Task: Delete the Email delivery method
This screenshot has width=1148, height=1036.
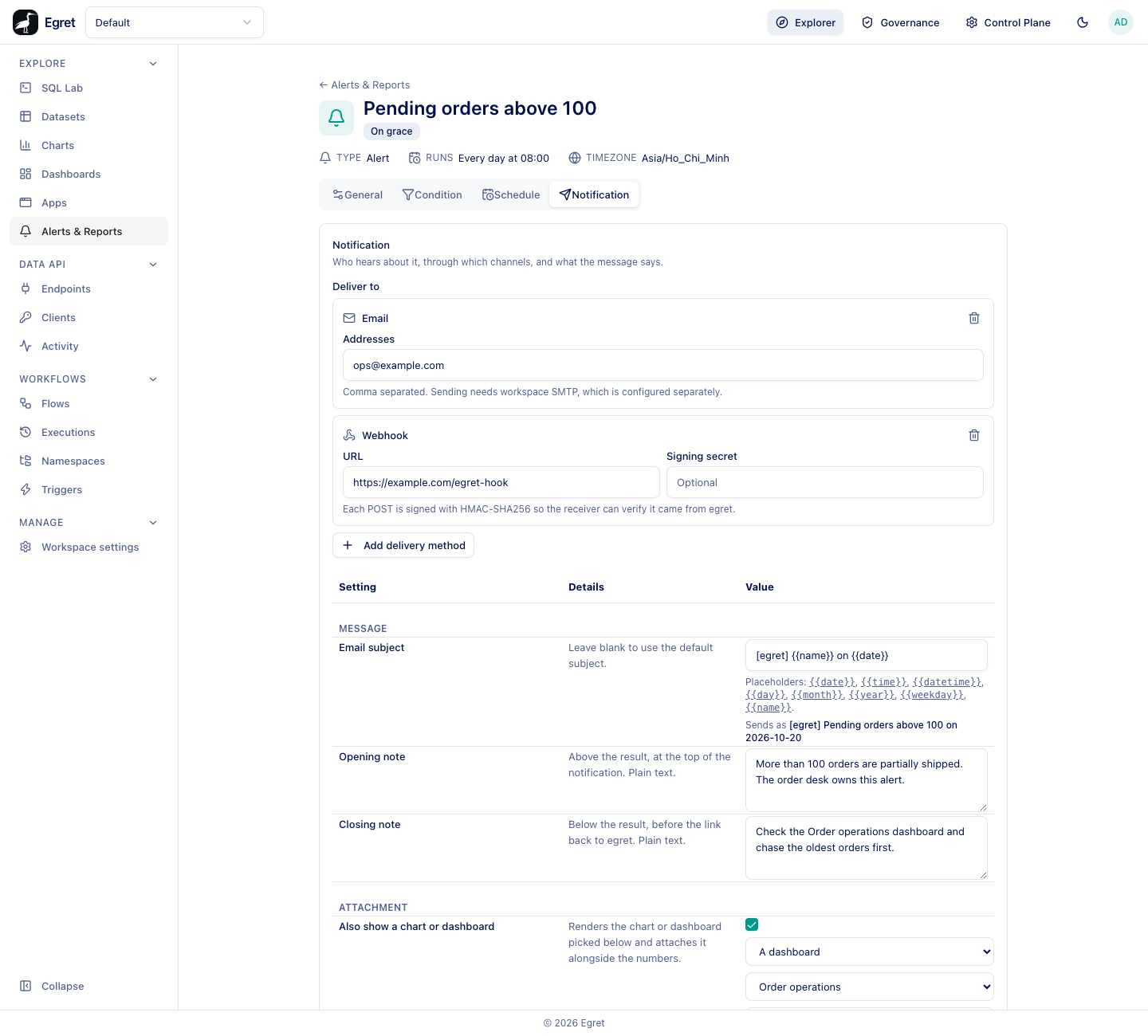Action: point(974,318)
